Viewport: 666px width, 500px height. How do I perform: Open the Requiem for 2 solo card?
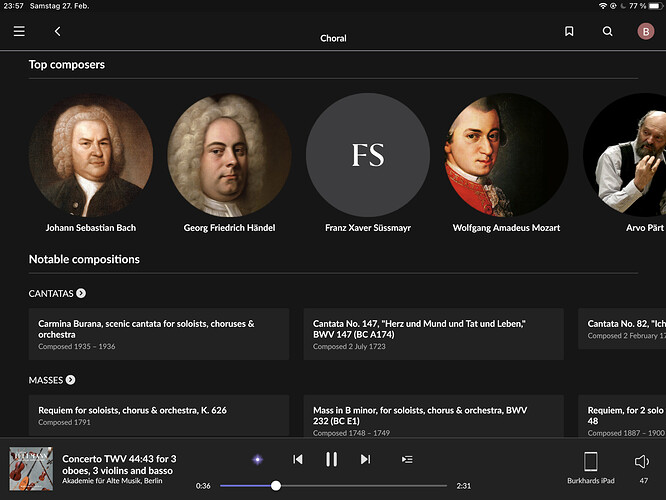(622, 415)
